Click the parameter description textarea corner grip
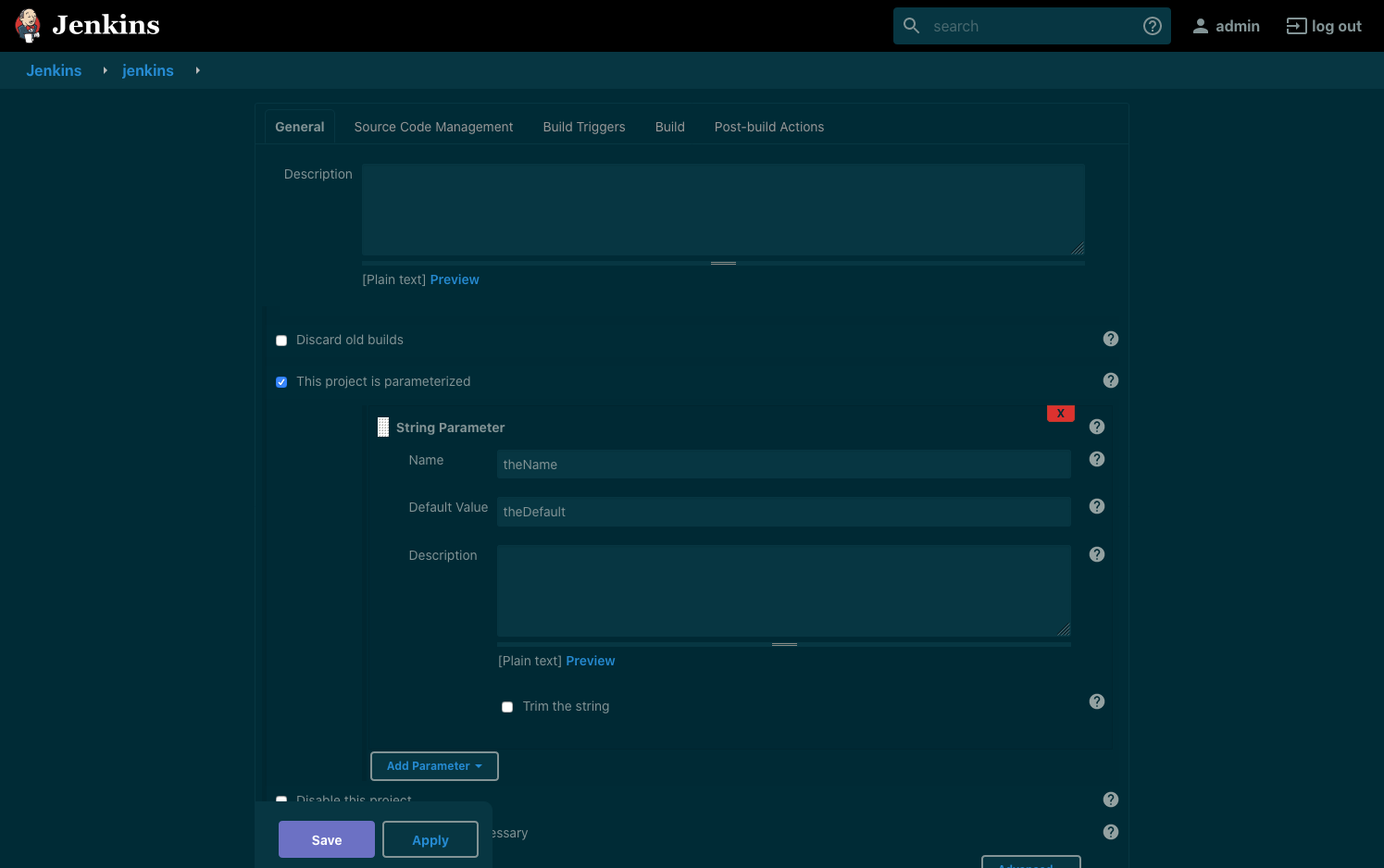 1064,629
